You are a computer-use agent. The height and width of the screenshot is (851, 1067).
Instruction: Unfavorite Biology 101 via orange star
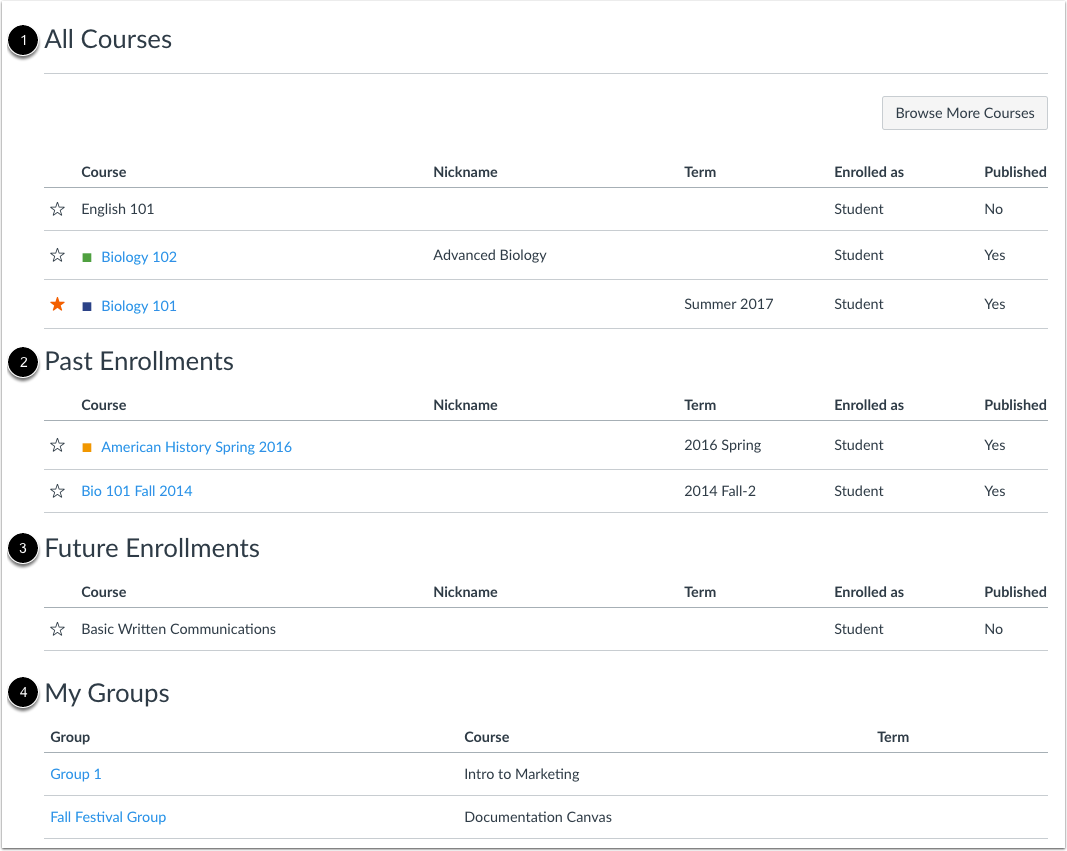pyautogui.click(x=57, y=304)
